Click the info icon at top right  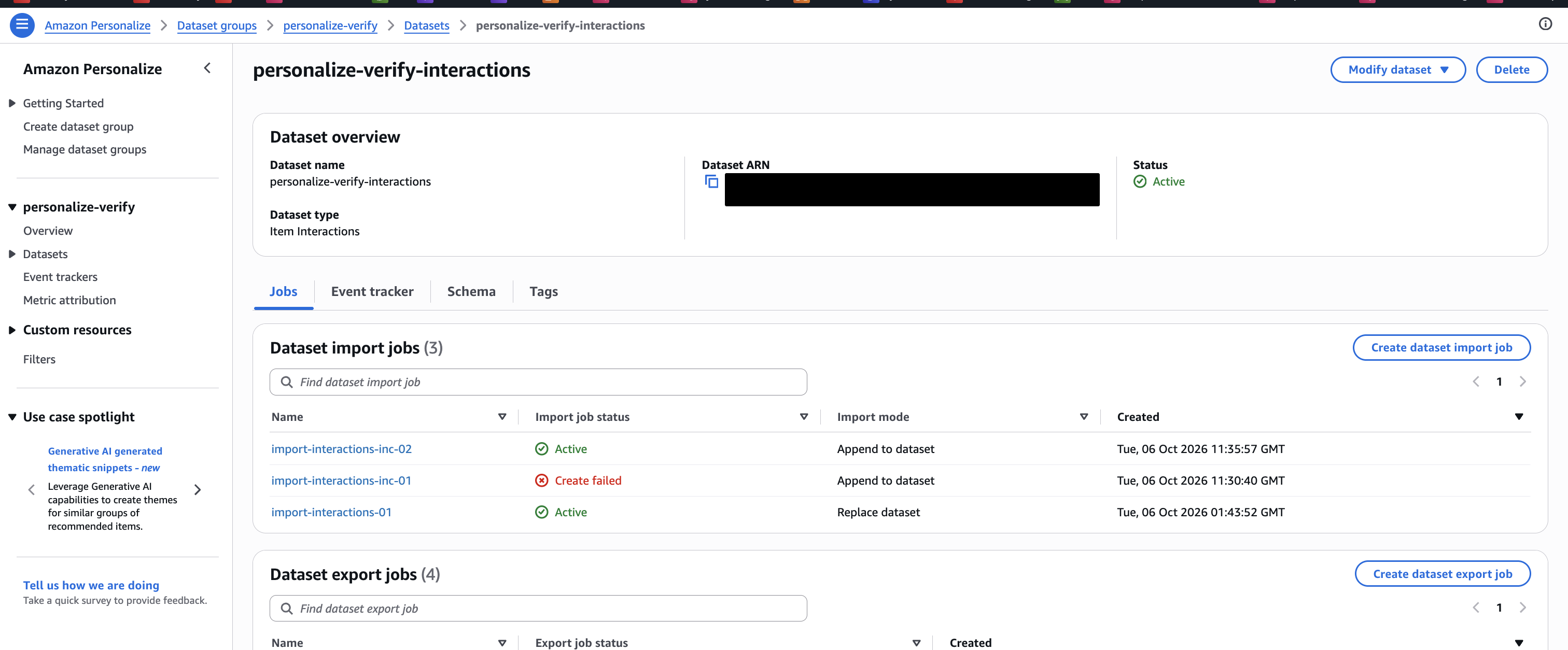tap(1545, 24)
